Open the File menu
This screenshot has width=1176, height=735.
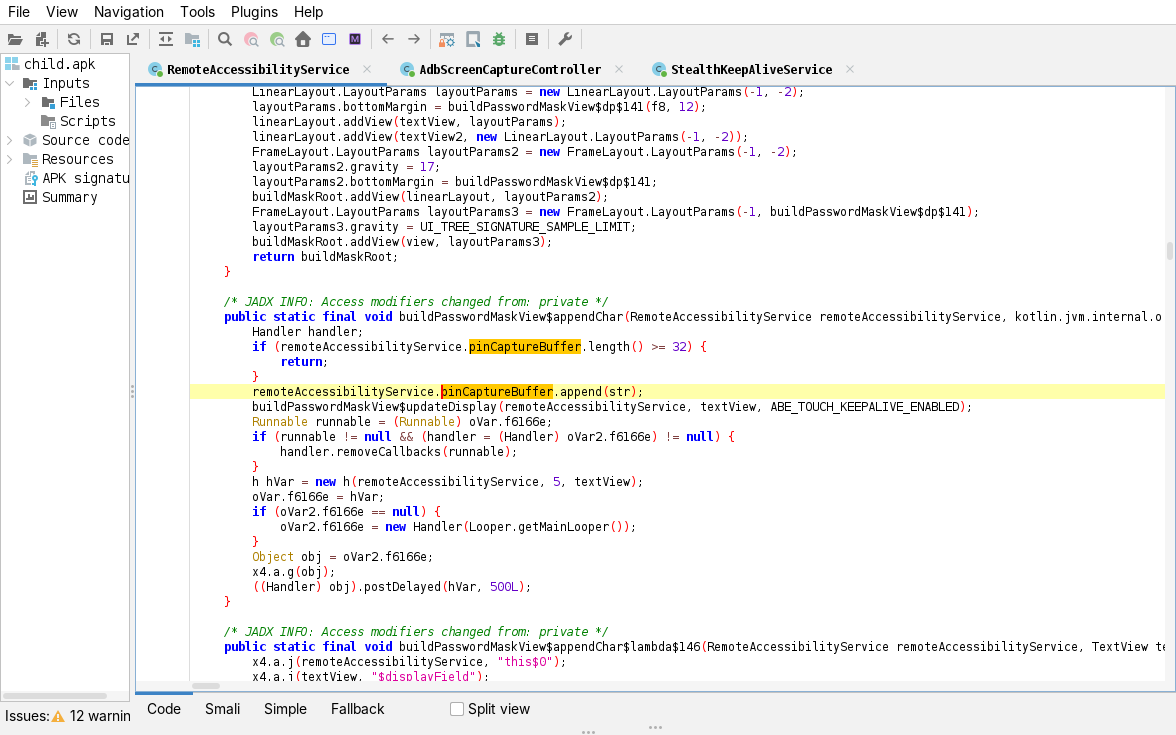tap(19, 12)
